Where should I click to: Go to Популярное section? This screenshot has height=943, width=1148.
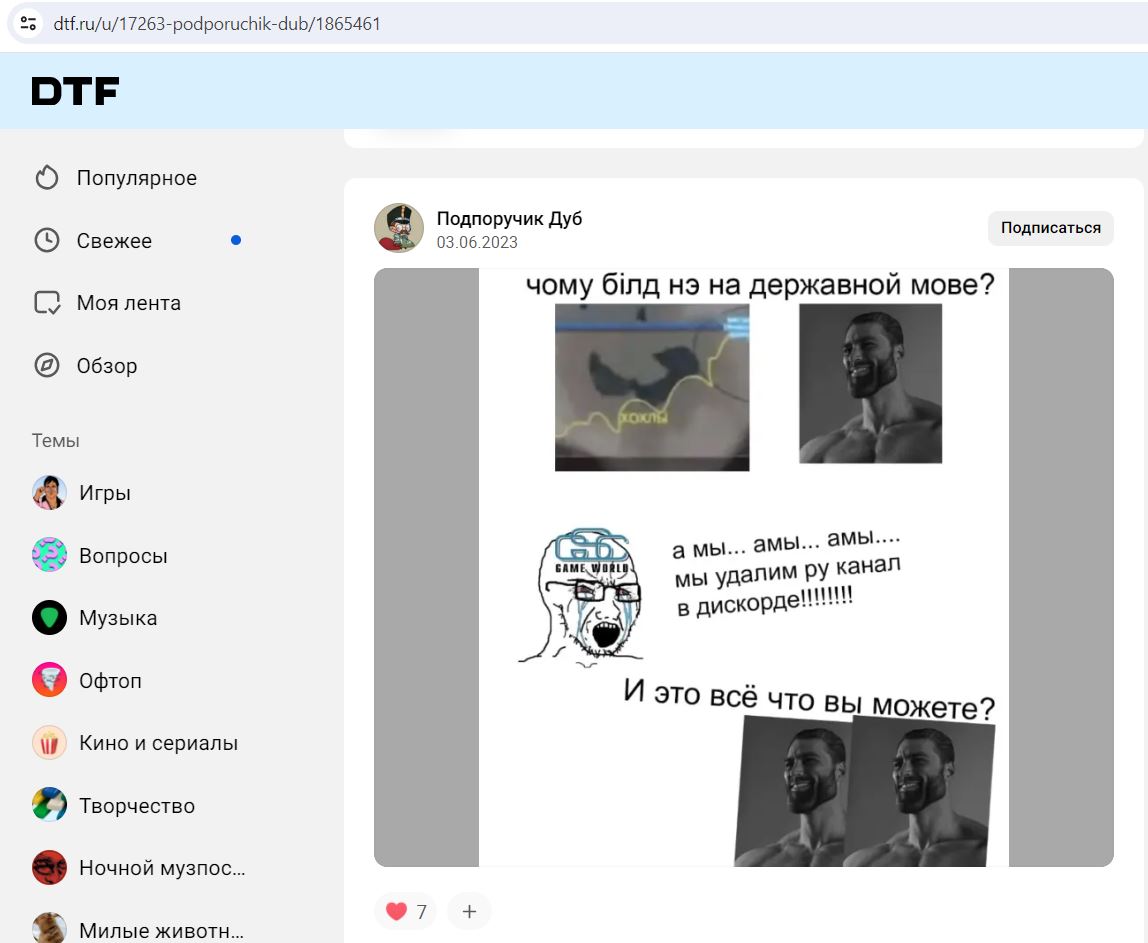[137, 178]
